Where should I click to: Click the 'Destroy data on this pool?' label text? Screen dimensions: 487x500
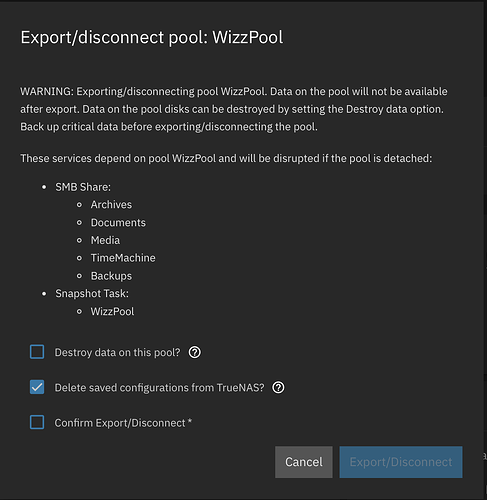(x=117, y=352)
